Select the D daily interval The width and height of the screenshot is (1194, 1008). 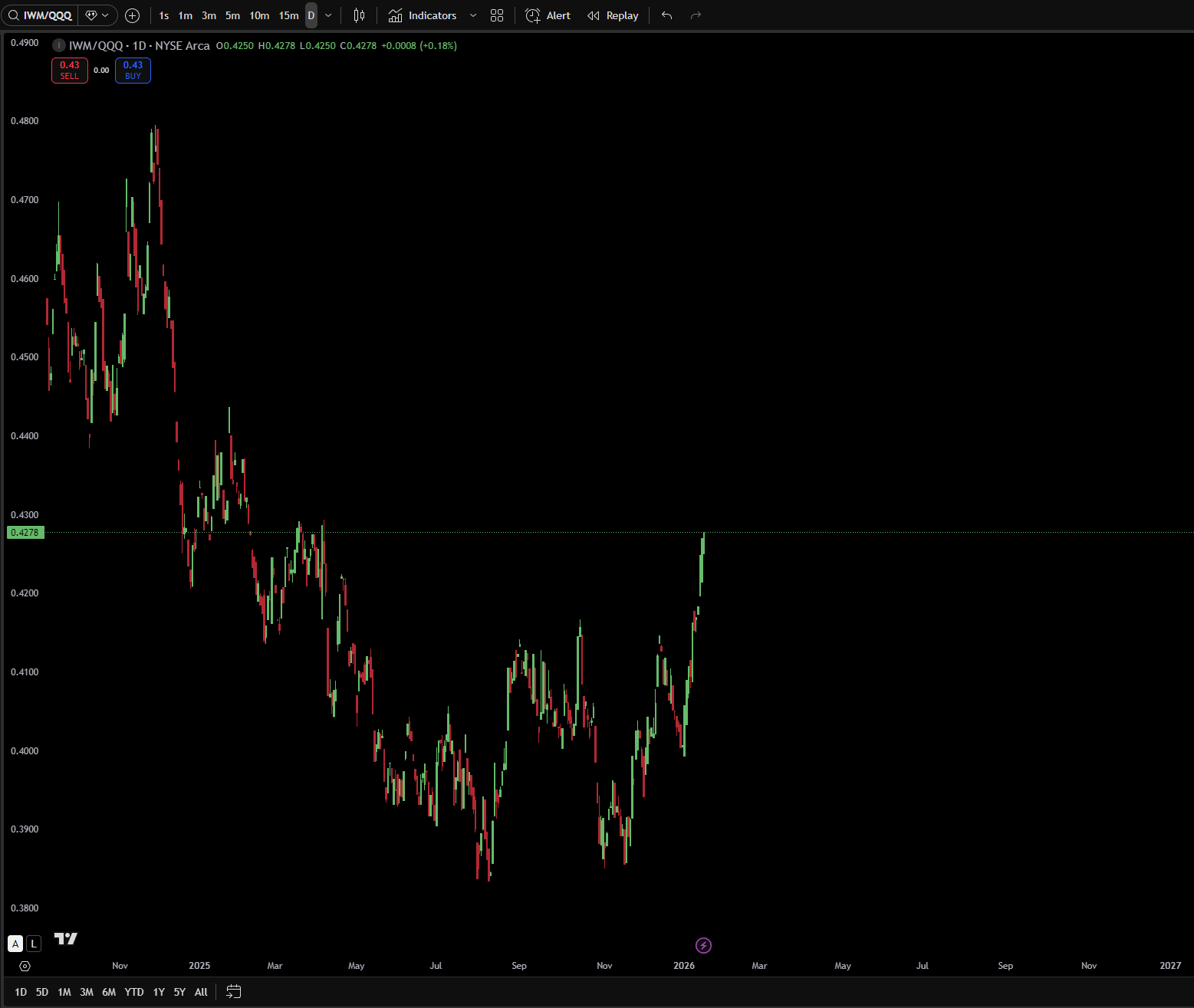coord(311,15)
